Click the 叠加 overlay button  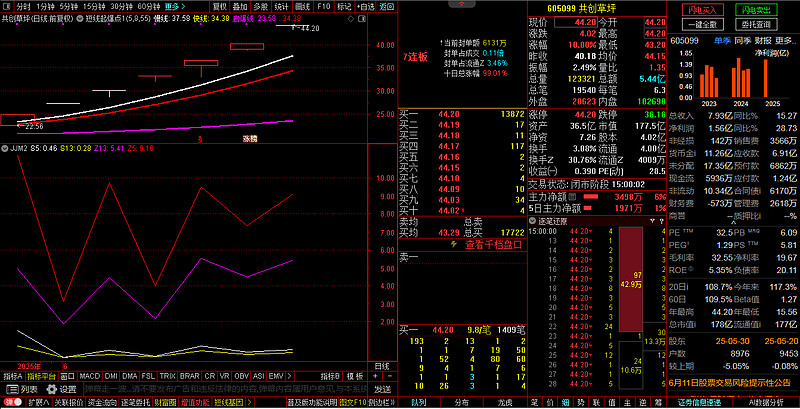tap(240, 7)
